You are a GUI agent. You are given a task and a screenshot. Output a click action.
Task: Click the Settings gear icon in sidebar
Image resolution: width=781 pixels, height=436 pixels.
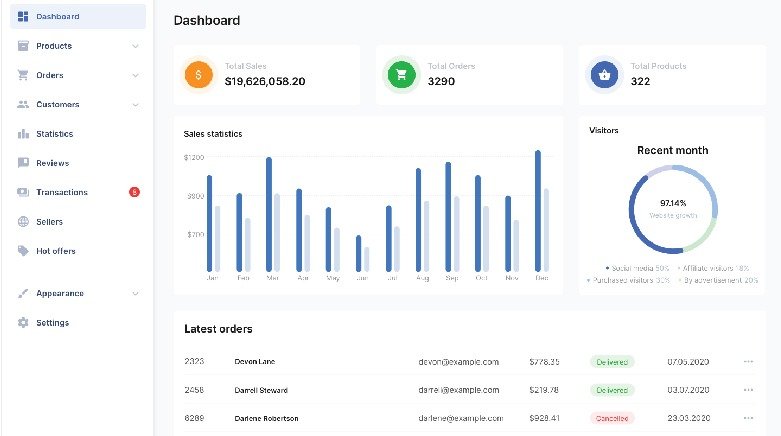pos(23,323)
